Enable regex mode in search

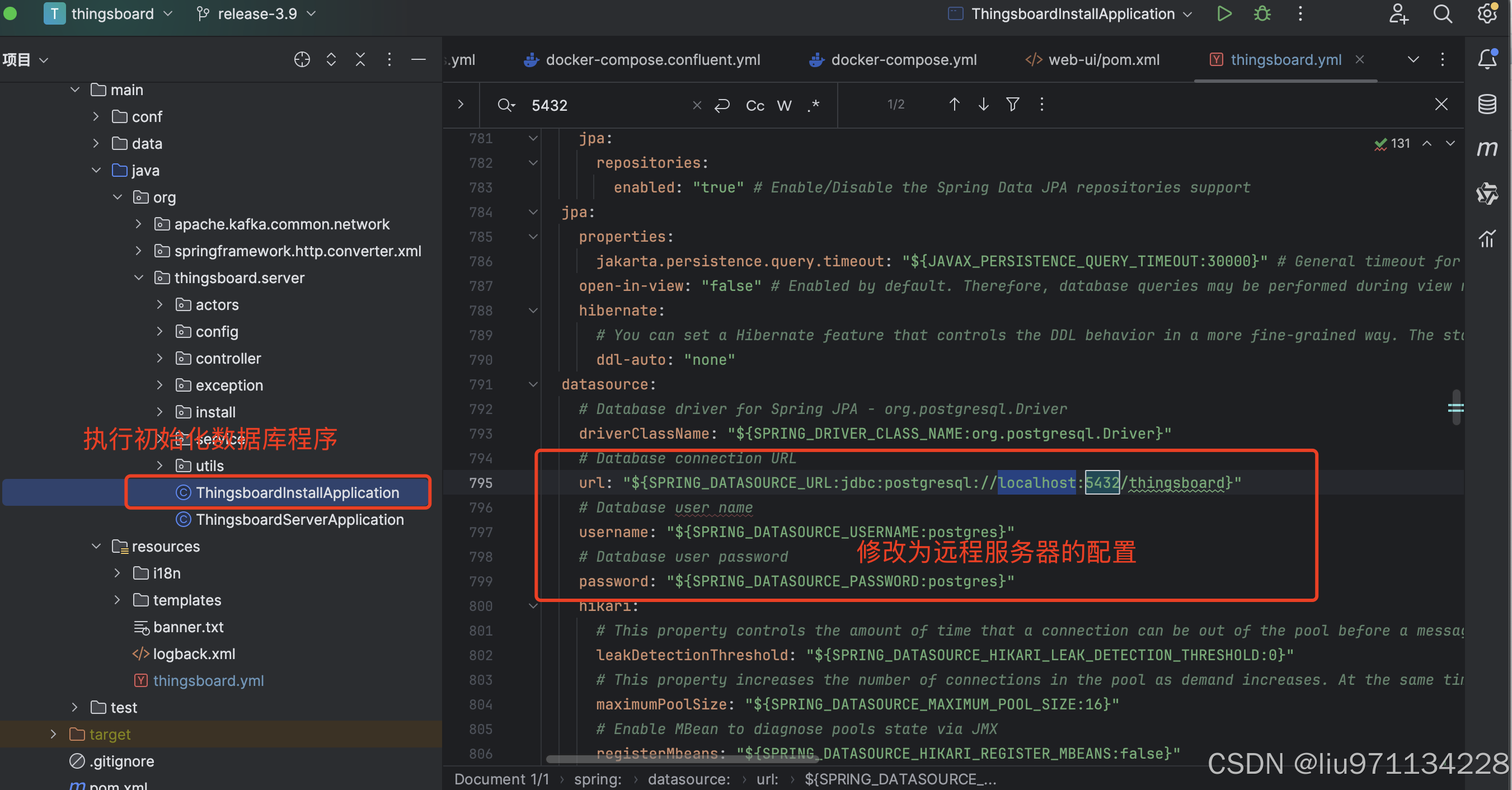click(814, 106)
